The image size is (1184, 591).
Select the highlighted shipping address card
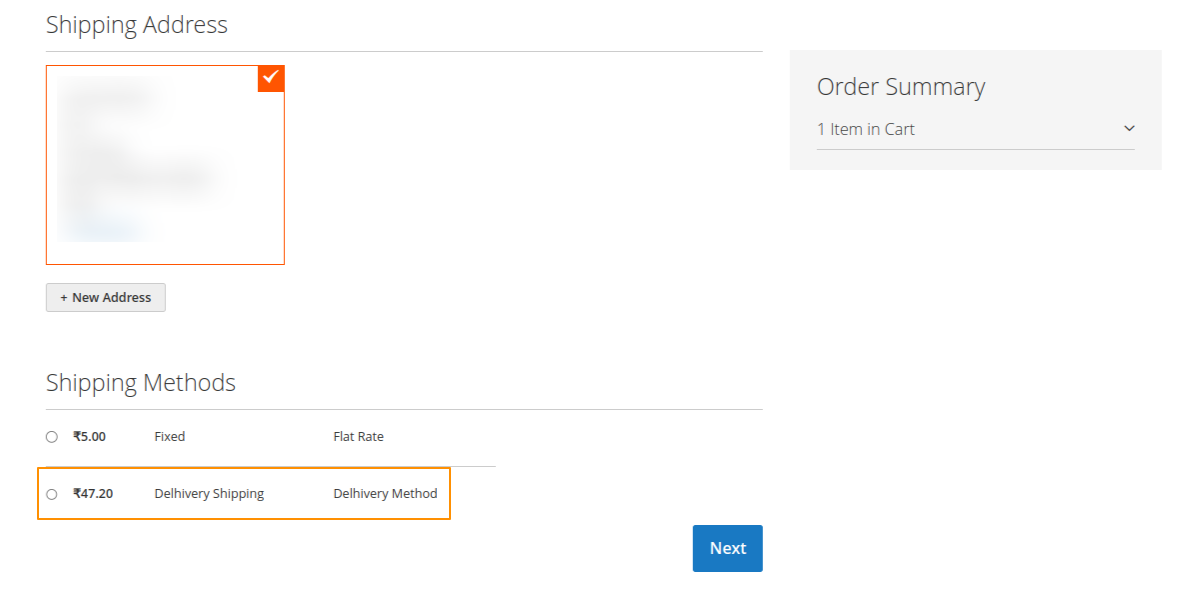[165, 164]
